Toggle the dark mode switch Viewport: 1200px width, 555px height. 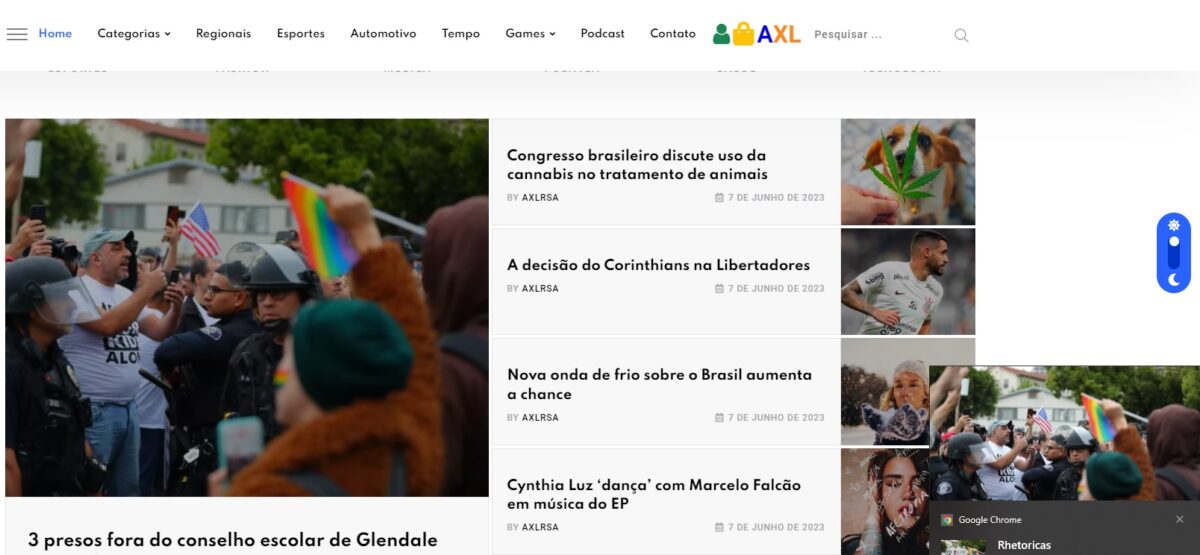coord(1174,253)
